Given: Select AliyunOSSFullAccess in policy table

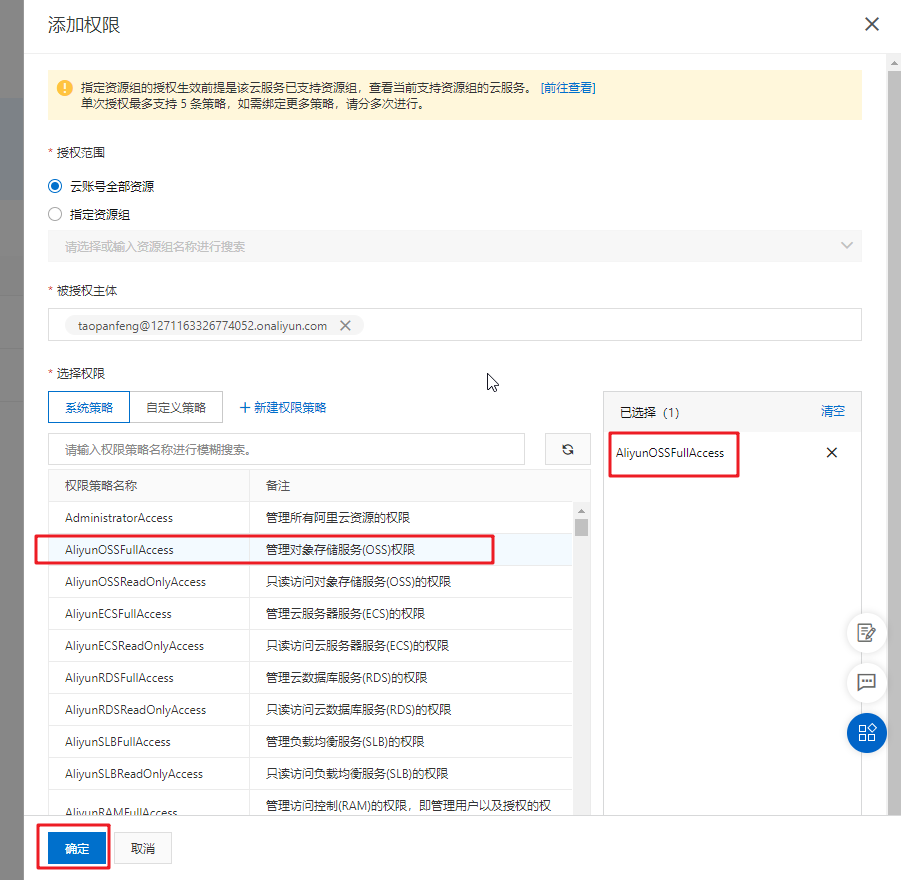Looking at the screenshot, I should point(310,550).
